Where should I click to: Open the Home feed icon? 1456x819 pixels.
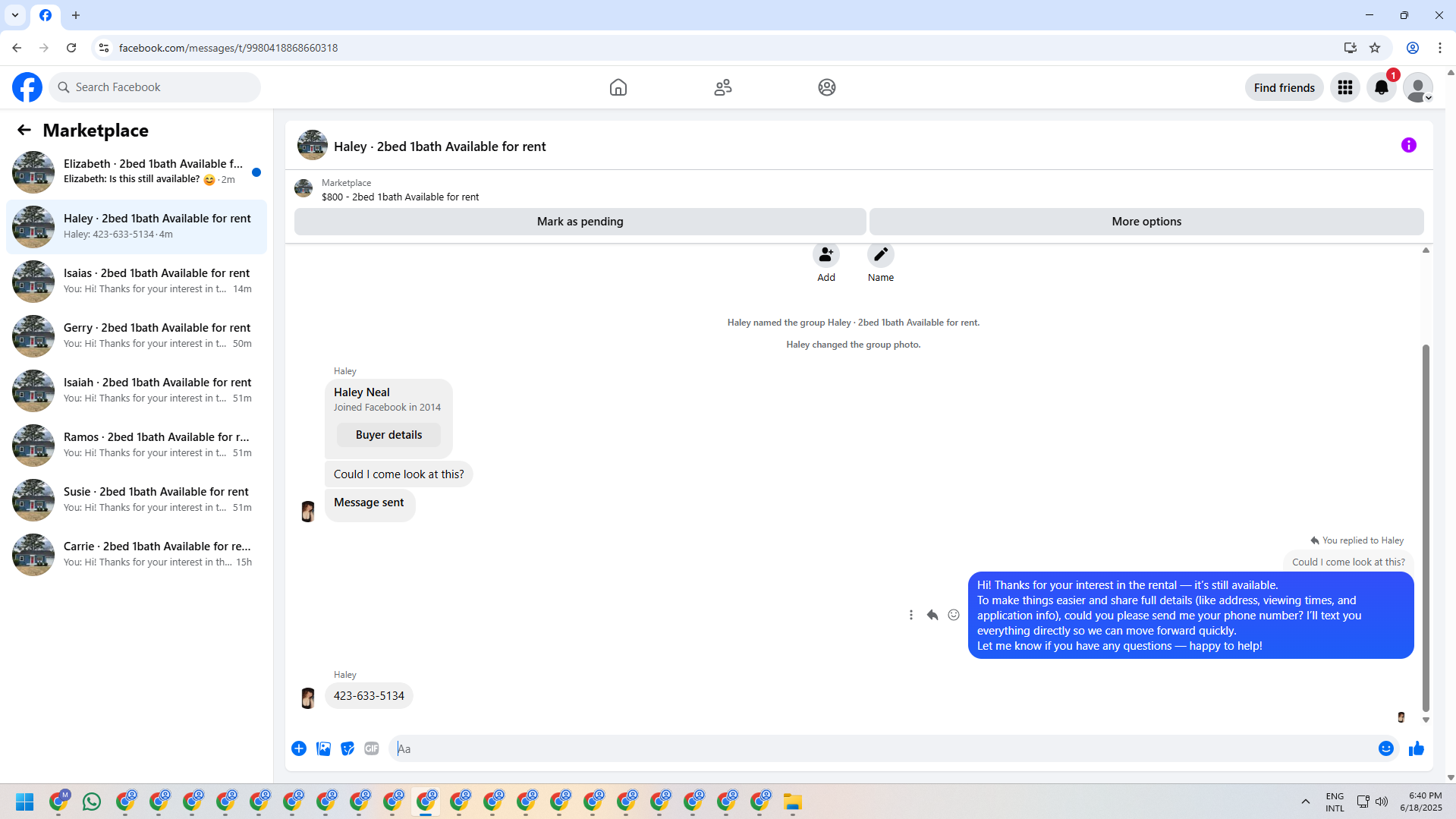coord(618,87)
